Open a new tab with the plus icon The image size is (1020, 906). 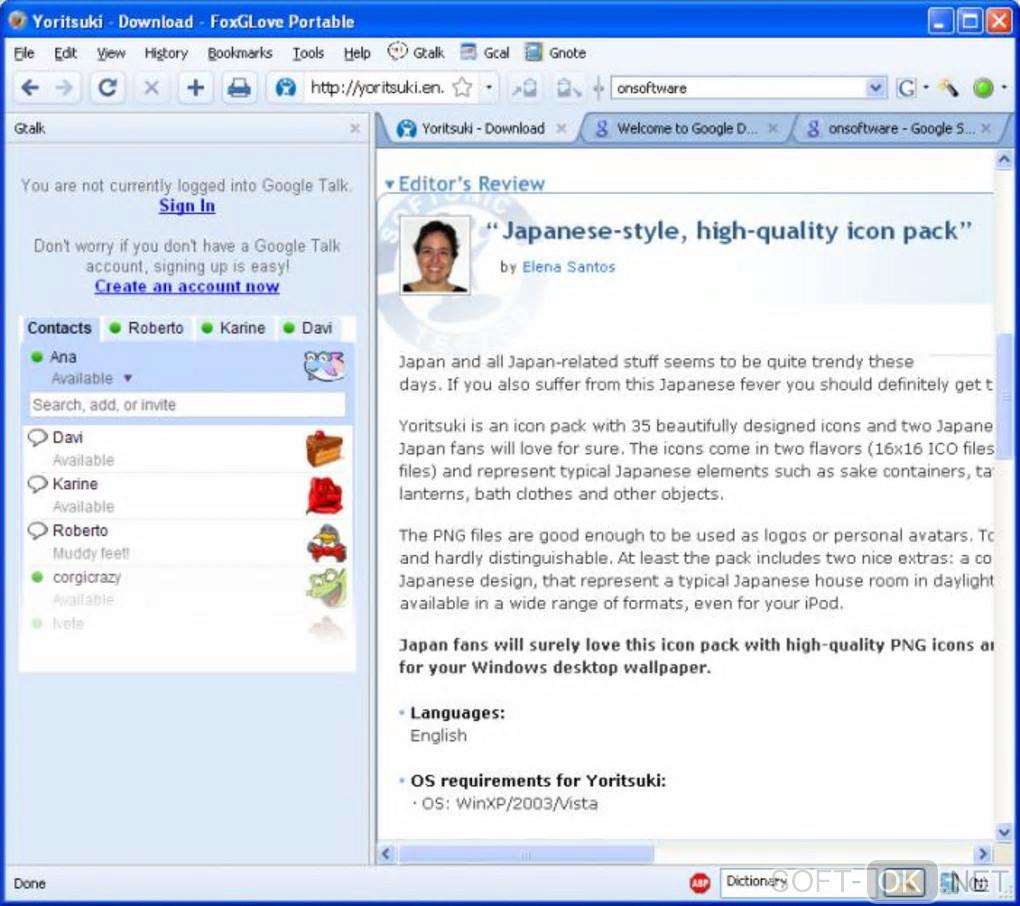point(195,87)
